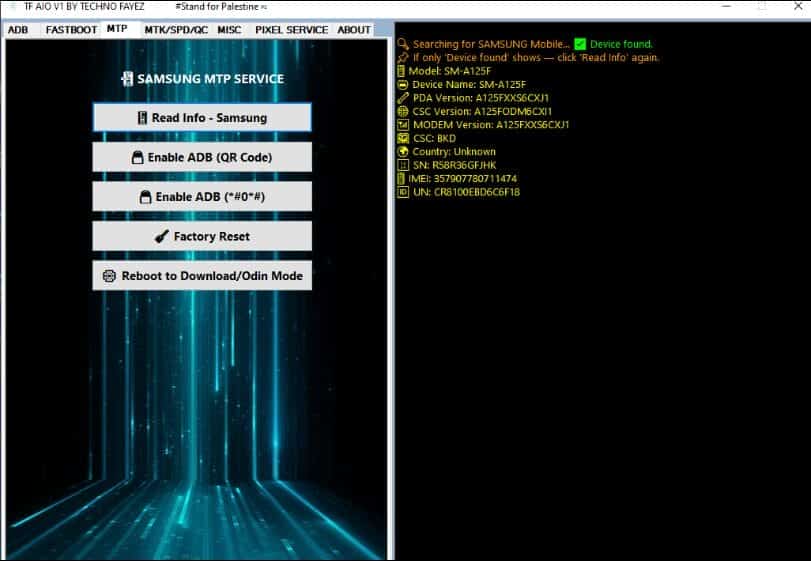
Task: Open the FASTBOOT tab
Action: (71, 30)
